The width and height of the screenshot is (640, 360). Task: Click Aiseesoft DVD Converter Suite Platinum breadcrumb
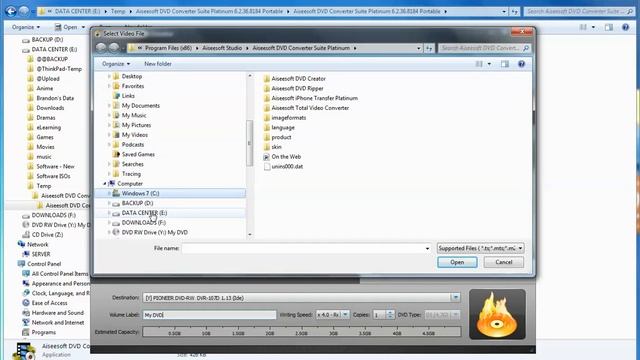click(x=301, y=48)
